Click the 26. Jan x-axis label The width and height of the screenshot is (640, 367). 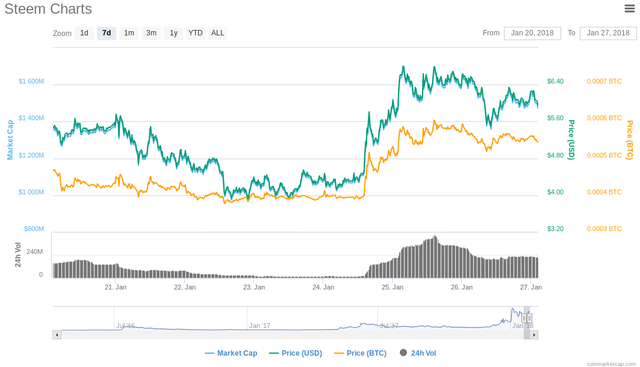coord(462,287)
